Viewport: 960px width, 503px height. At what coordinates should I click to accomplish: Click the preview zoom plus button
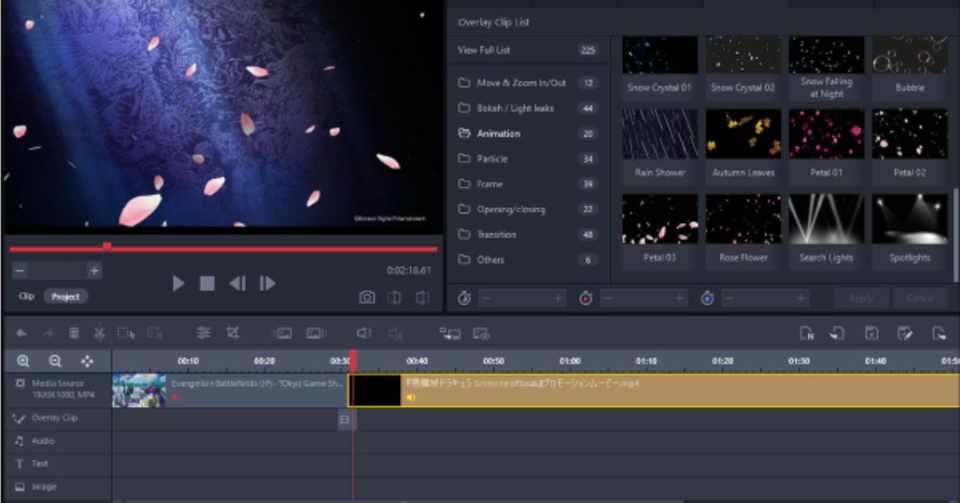tap(94, 270)
